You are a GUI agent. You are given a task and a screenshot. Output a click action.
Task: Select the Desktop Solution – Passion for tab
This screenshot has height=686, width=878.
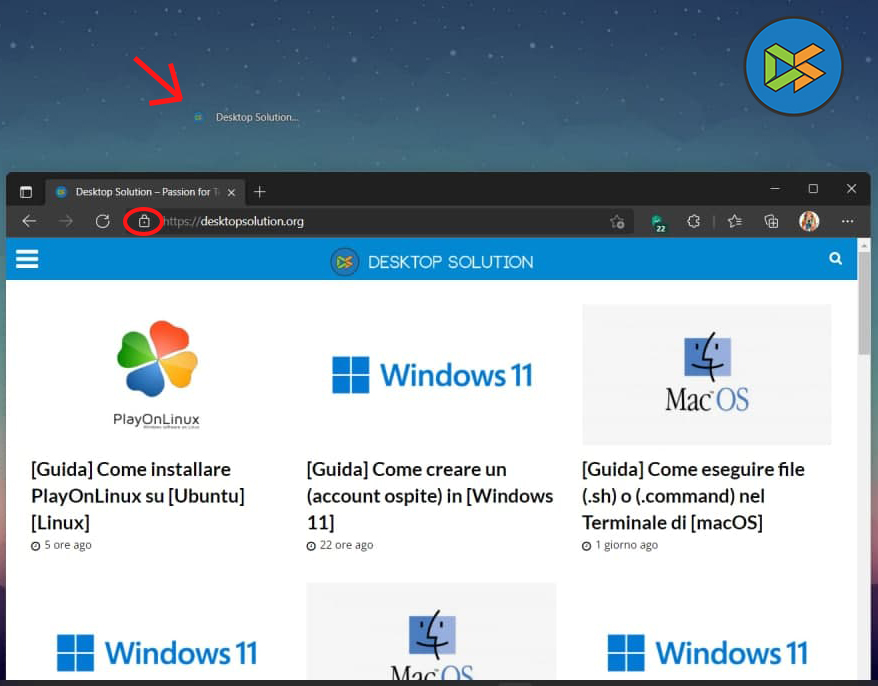click(x=144, y=192)
